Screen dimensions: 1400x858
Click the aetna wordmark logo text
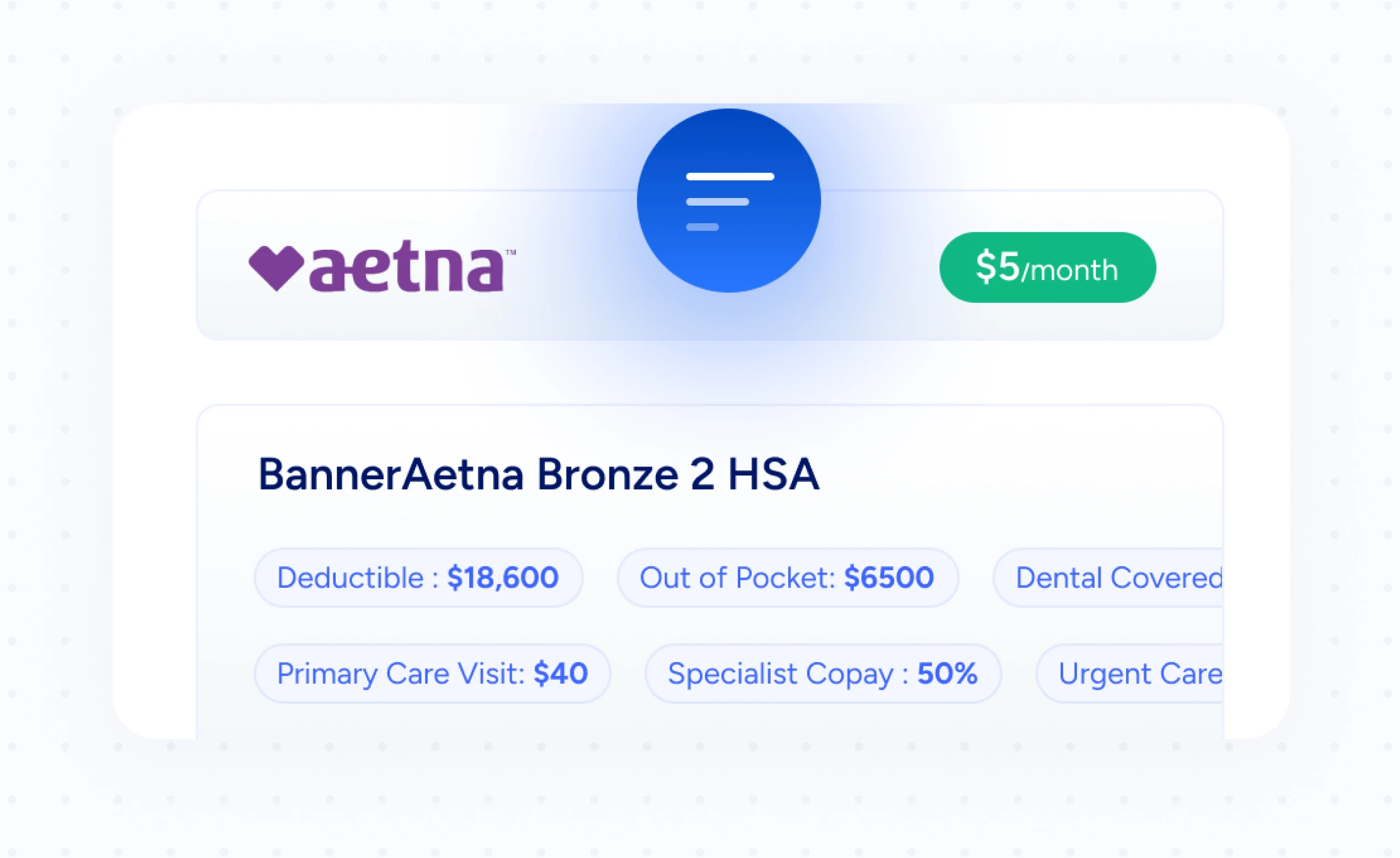pos(407,266)
